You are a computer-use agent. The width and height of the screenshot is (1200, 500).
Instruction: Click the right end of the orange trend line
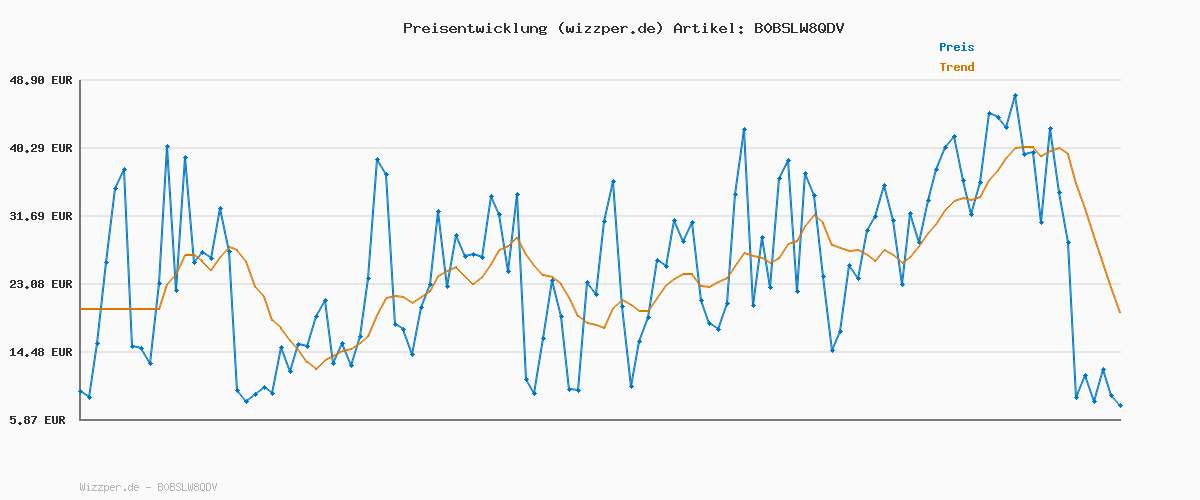(1120, 313)
